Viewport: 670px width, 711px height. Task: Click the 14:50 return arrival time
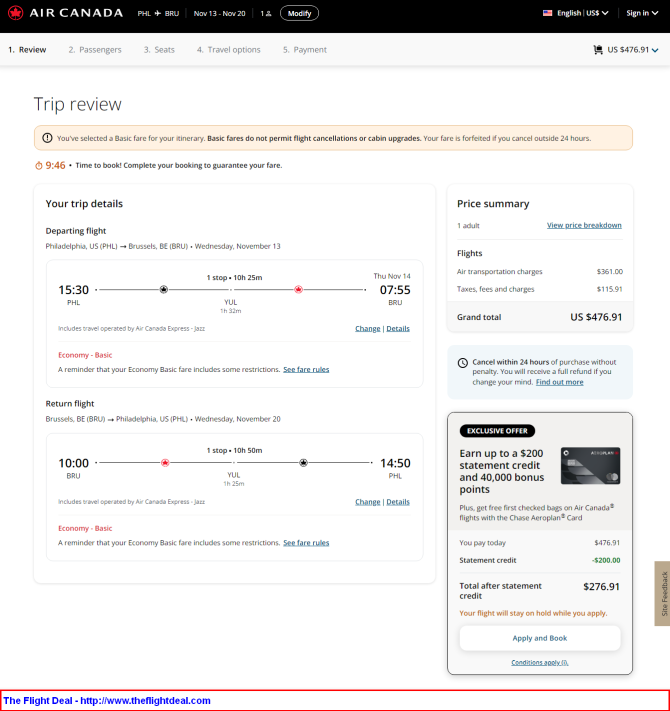[395, 463]
